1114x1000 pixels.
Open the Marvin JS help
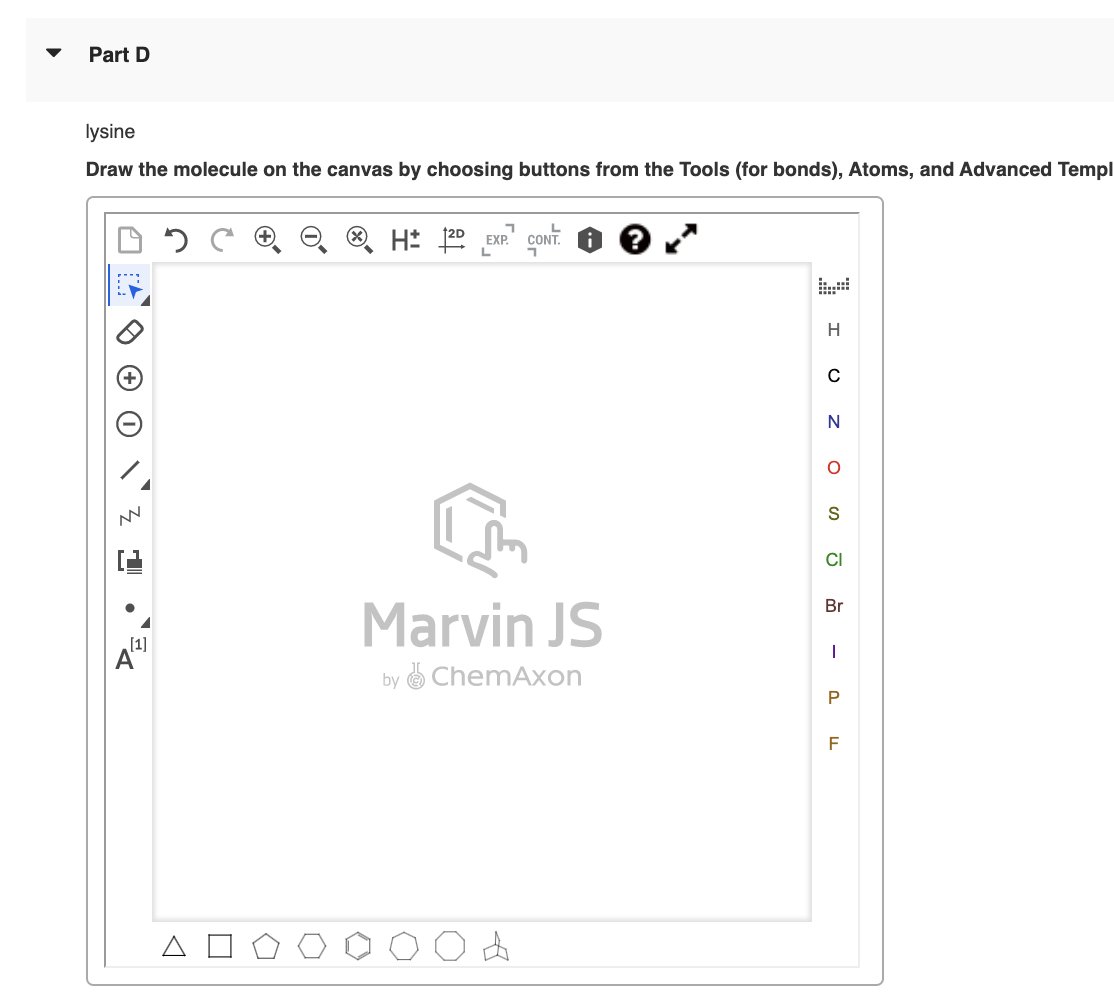[x=635, y=239]
